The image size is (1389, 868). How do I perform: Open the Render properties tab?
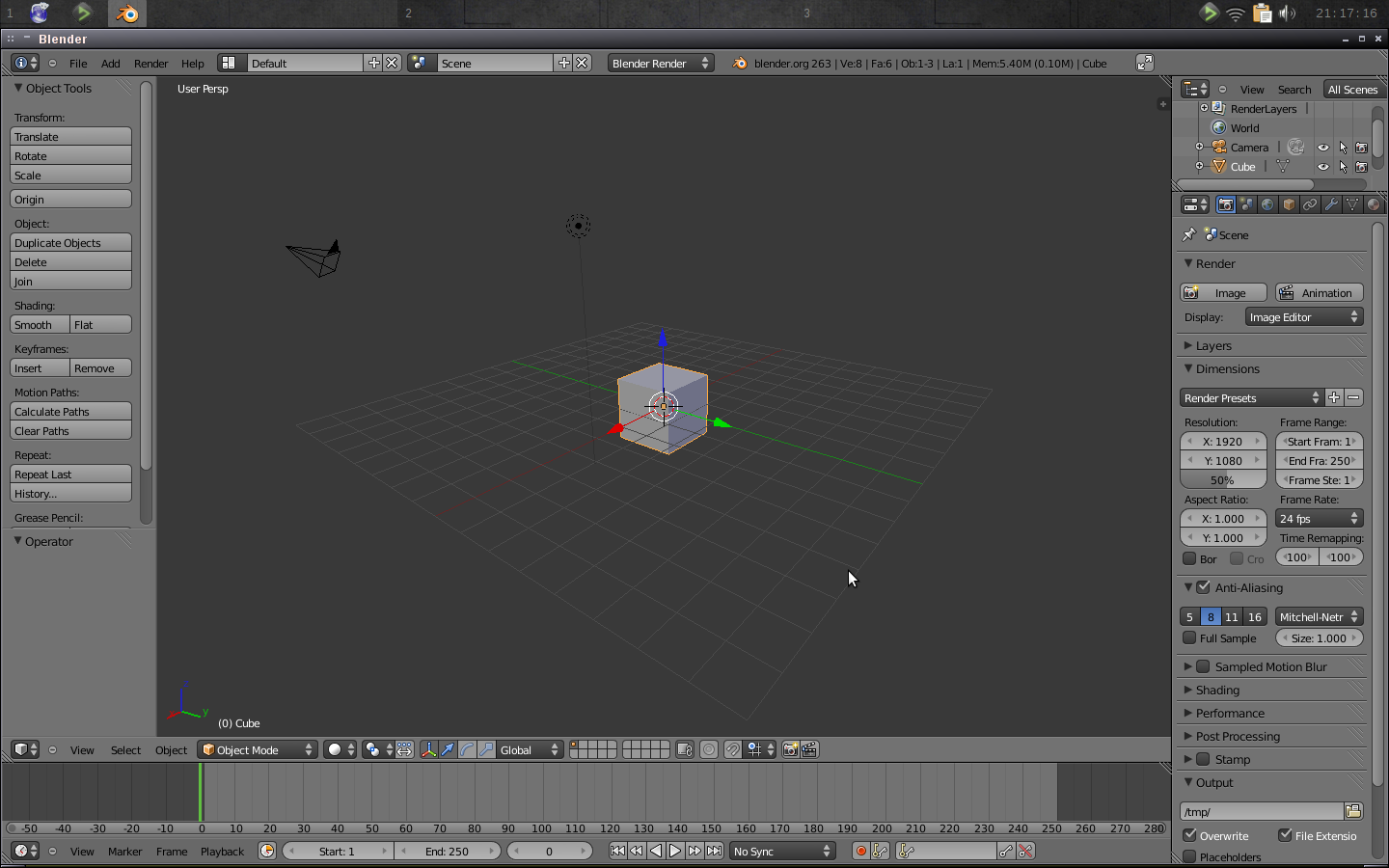(x=1225, y=203)
